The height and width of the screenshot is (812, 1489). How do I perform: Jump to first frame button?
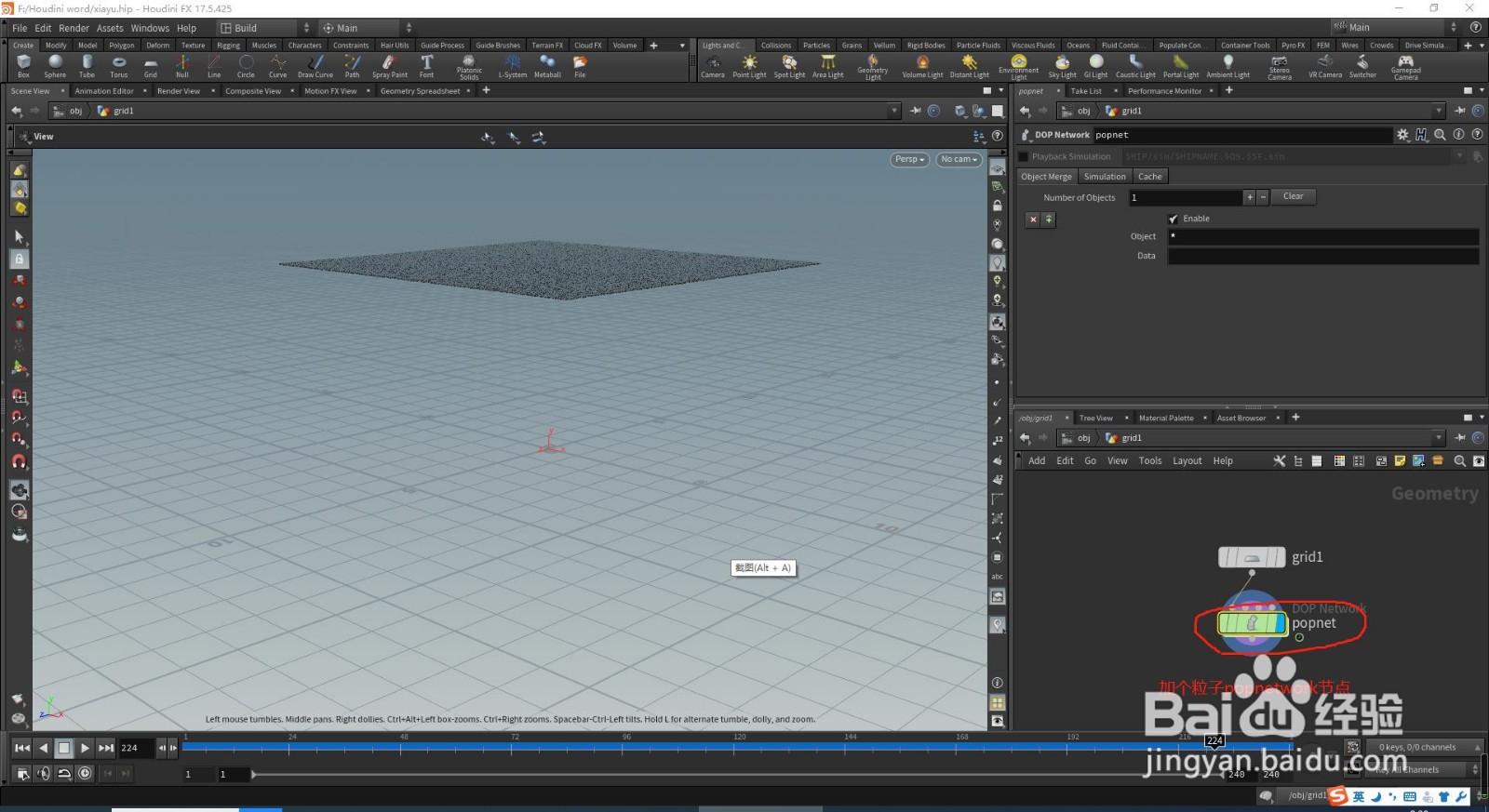pos(22,748)
